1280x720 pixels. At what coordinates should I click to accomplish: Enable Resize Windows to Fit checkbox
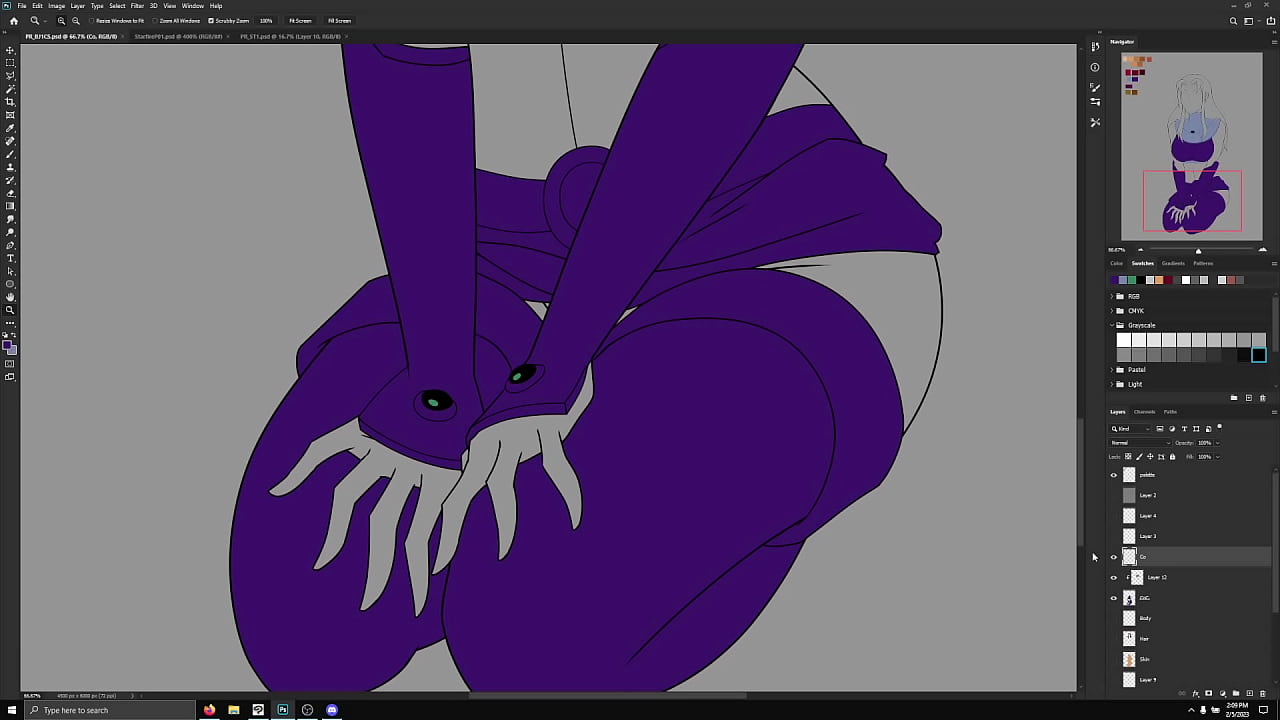[92, 21]
